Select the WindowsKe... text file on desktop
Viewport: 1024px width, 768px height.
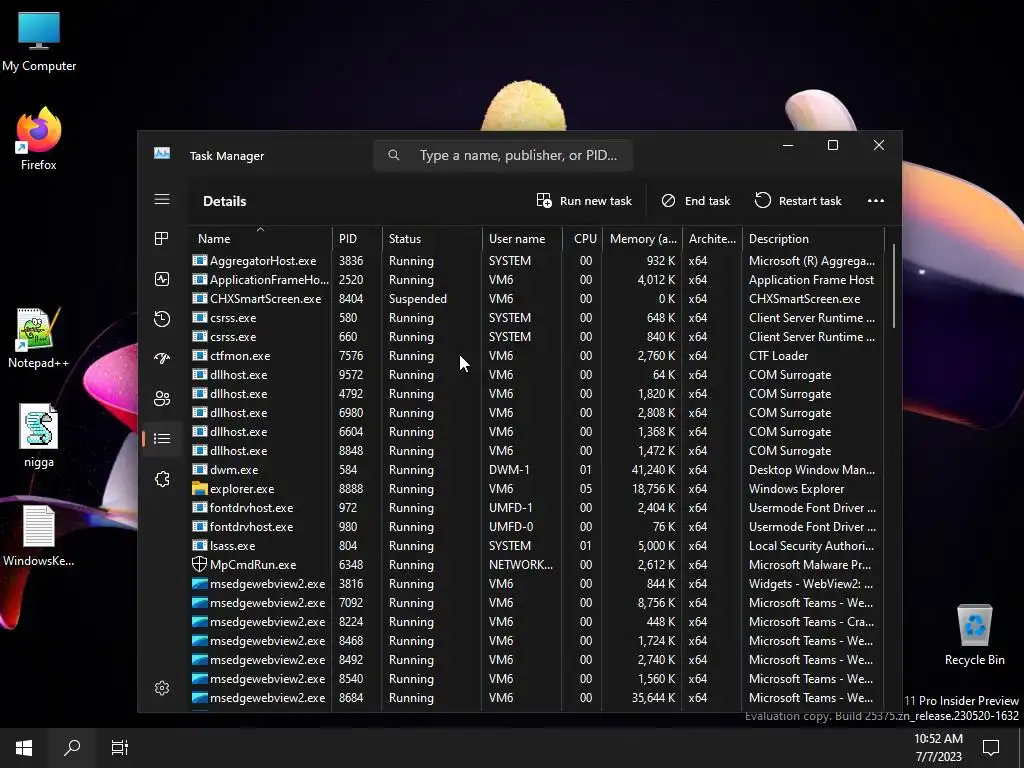point(39,536)
